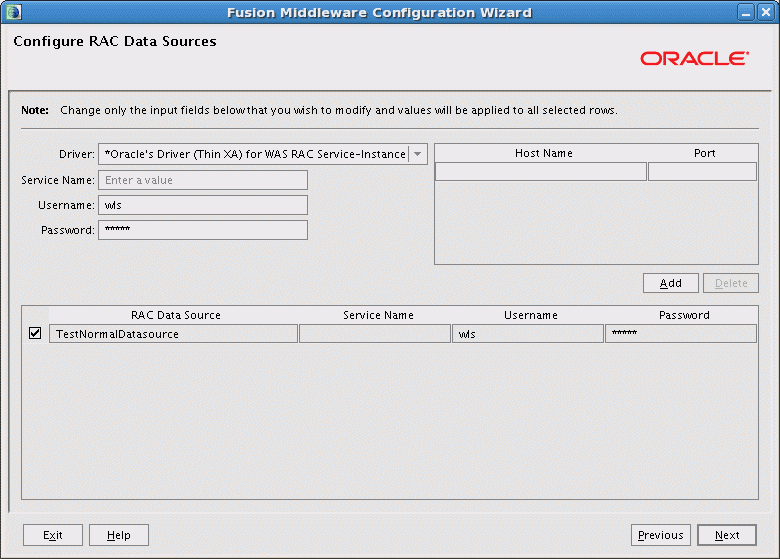Open Help for this wizard page
Image resolution: width=780 pixels, height=559 pixels.
[x=119, y=535]
